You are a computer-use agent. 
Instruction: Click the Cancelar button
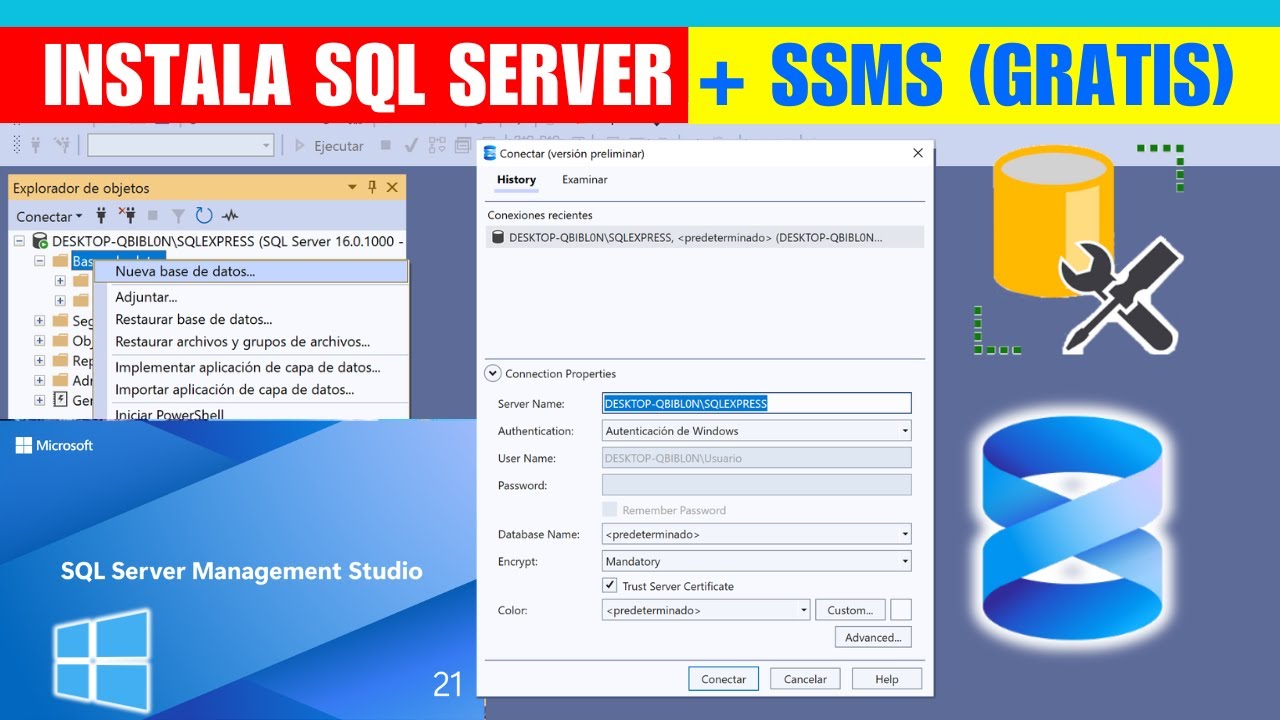805,679
